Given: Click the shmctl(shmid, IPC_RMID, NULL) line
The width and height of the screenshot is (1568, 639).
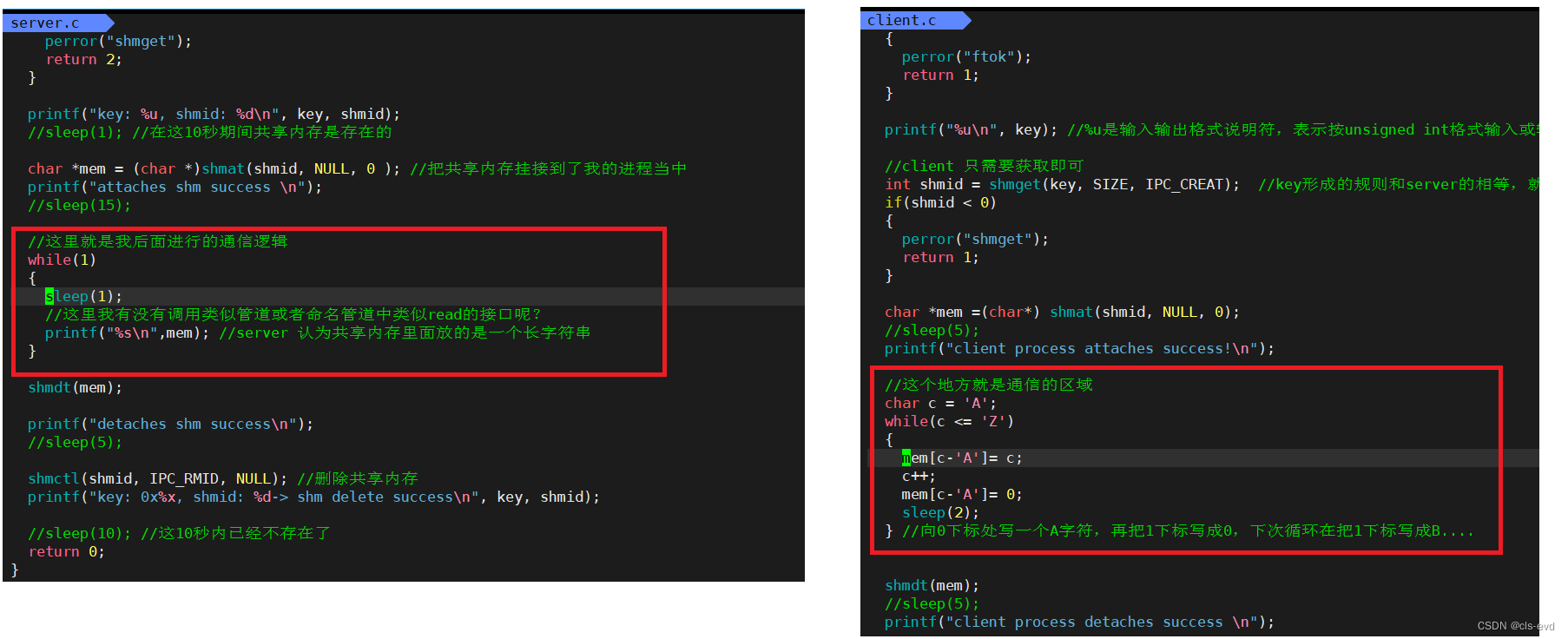Looking at the screenshot, I should coord(222,478).
